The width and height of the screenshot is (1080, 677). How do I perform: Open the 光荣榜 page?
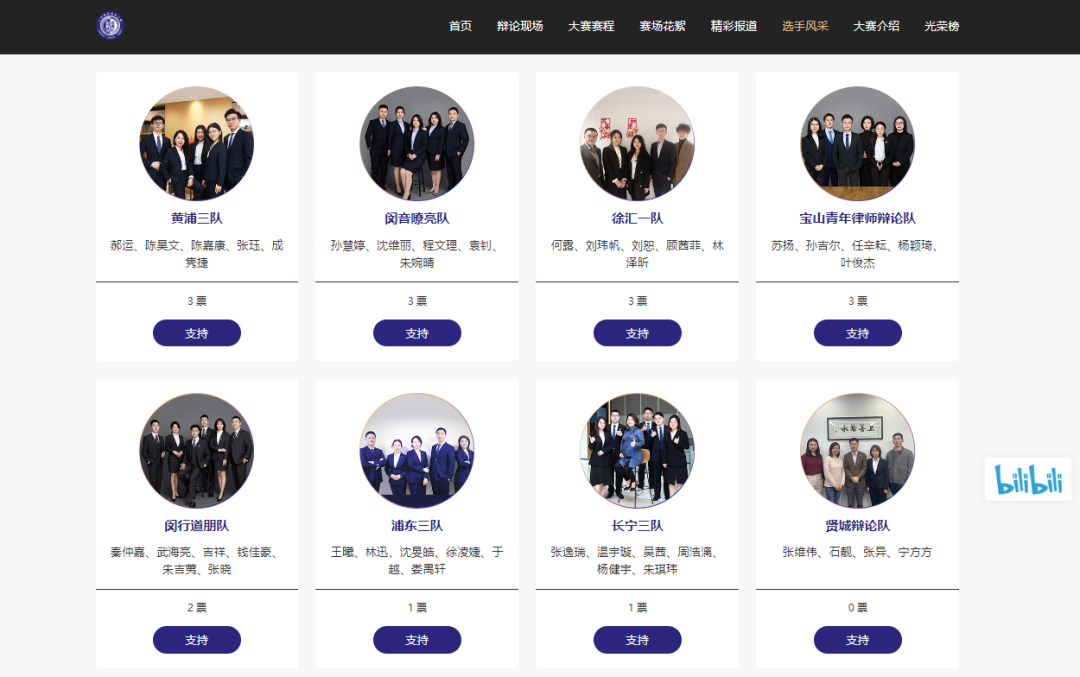(942, 26)
